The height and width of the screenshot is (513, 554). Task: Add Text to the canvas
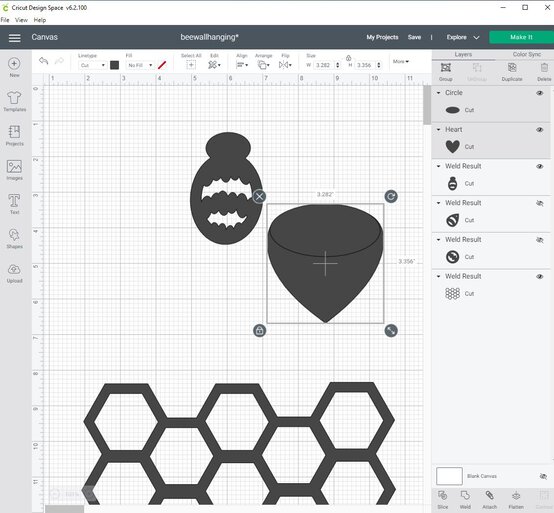tap(14, 204)
